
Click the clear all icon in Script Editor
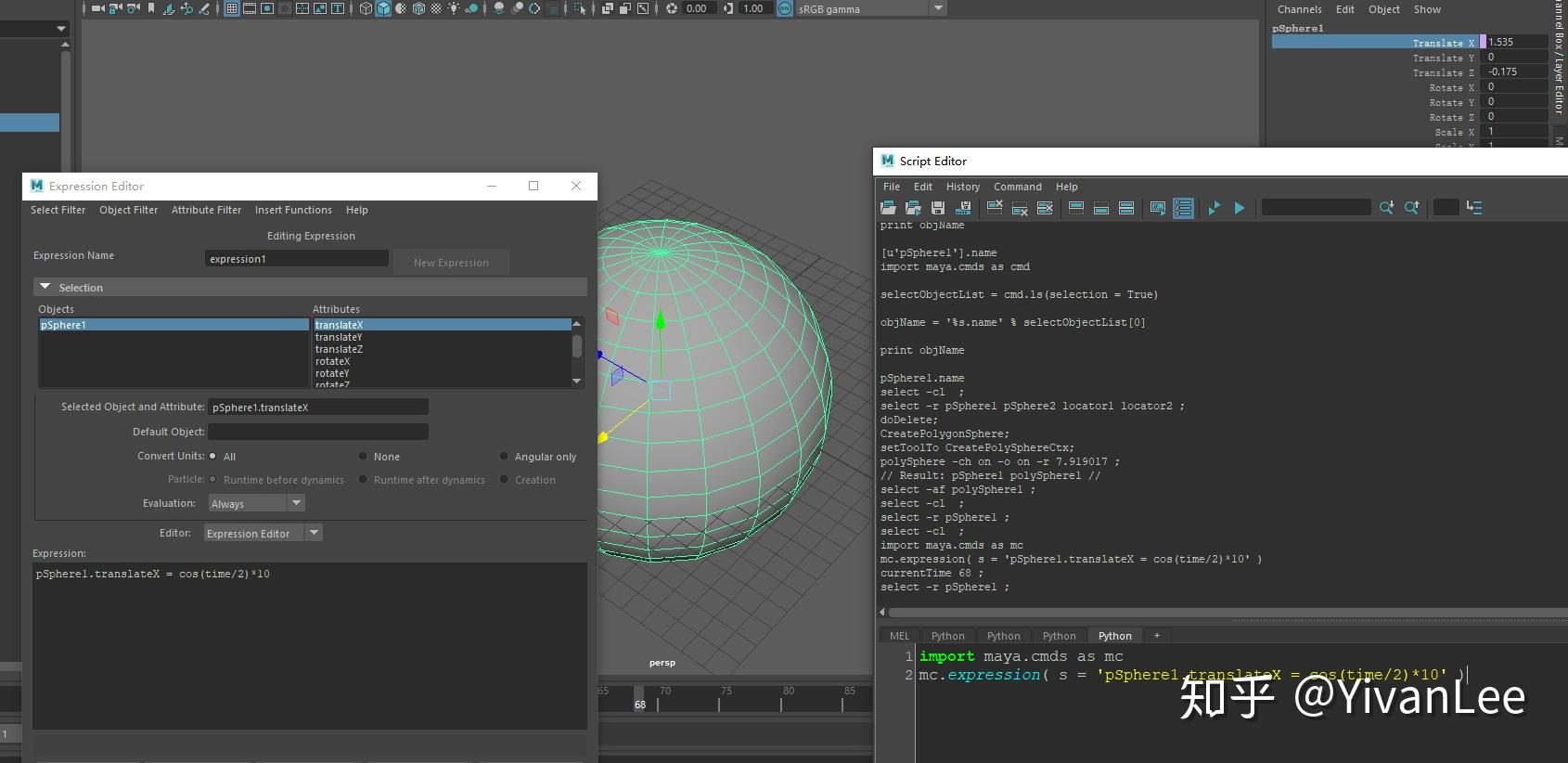[x=1045, y=208]
